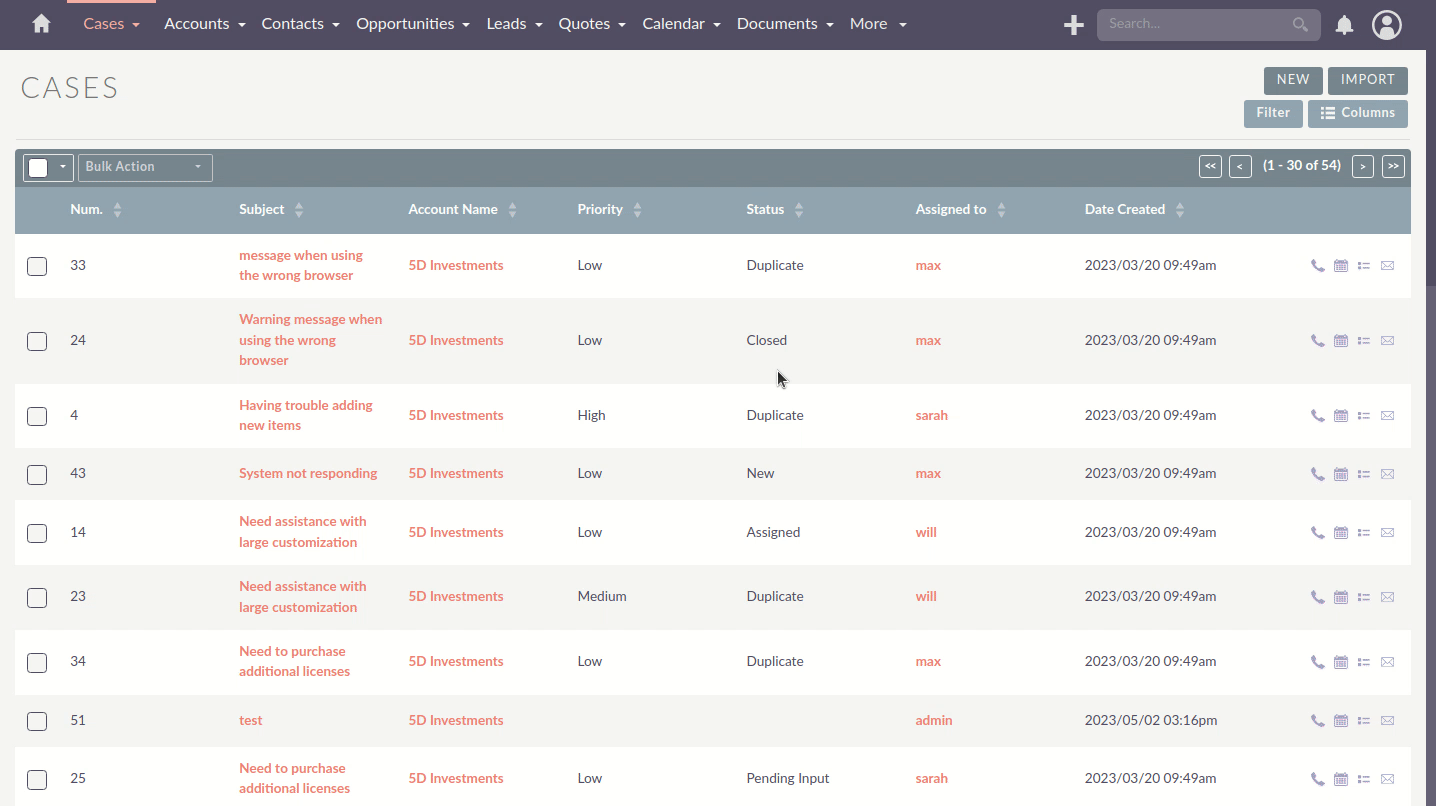Create a task for case 4
The width and height of the screenshot is (1436, 806).
pos(1363,415)
